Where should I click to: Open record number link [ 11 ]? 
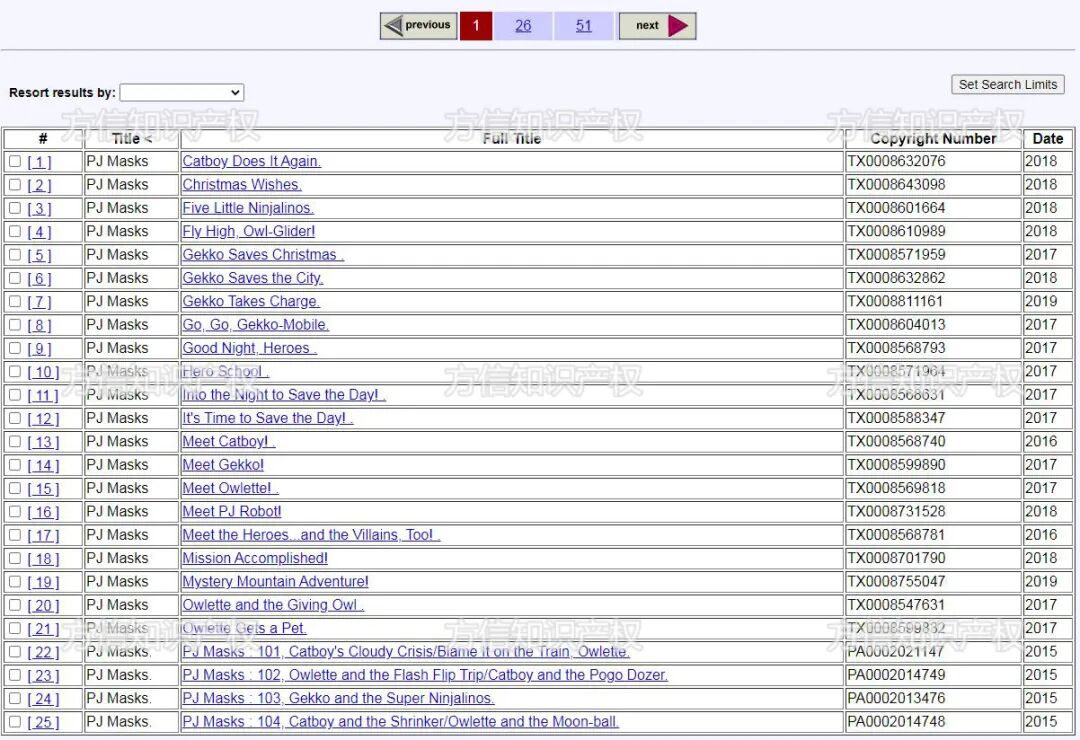(x=43, y=395)
